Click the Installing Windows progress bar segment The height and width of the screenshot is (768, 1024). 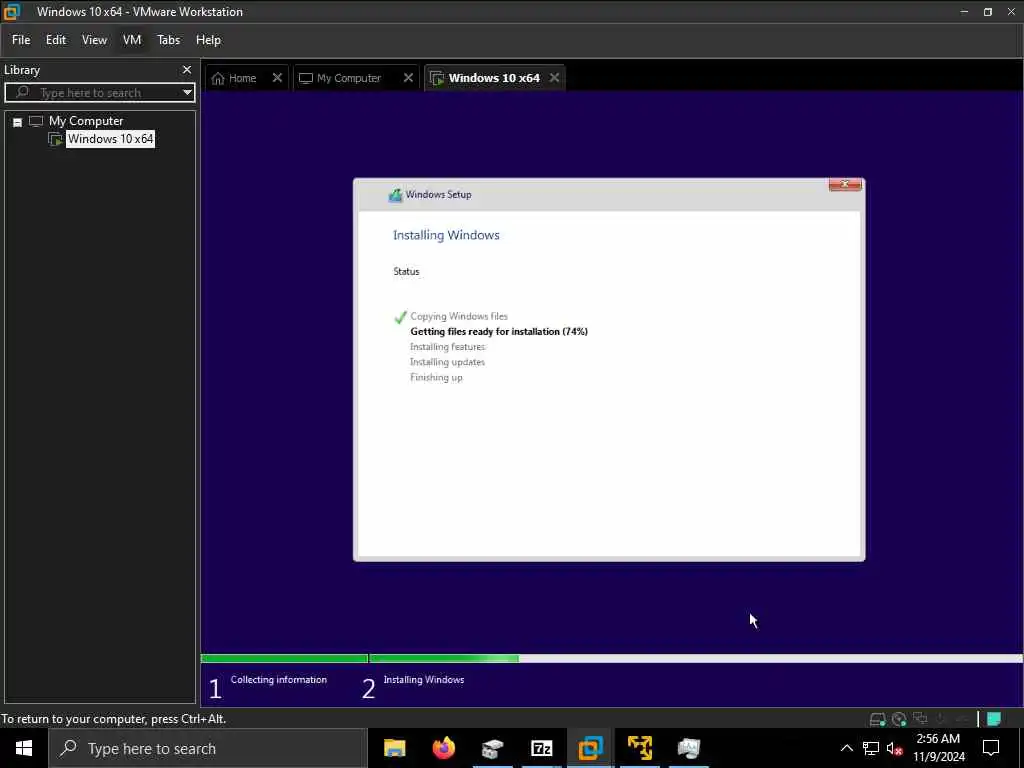[x=696, y=658]
